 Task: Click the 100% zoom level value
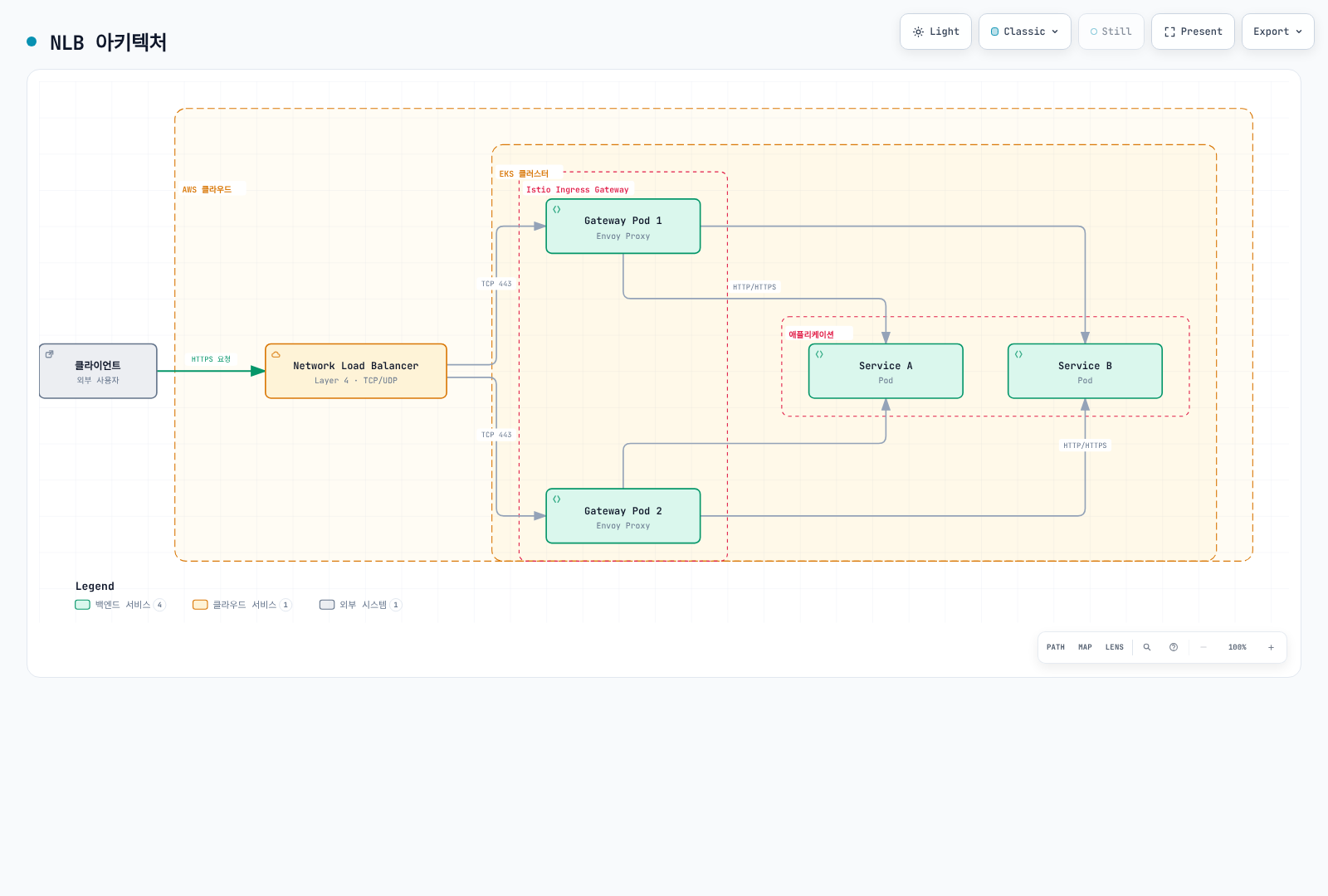(x=1238, y=647)
